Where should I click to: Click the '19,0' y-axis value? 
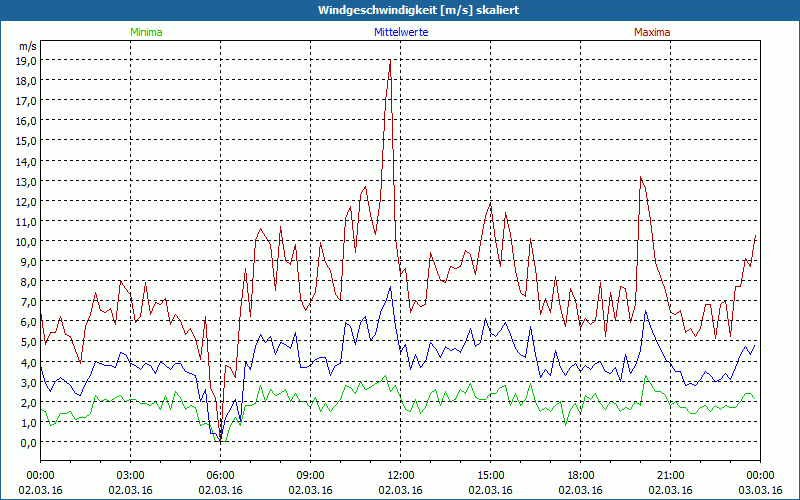point(26,60)
